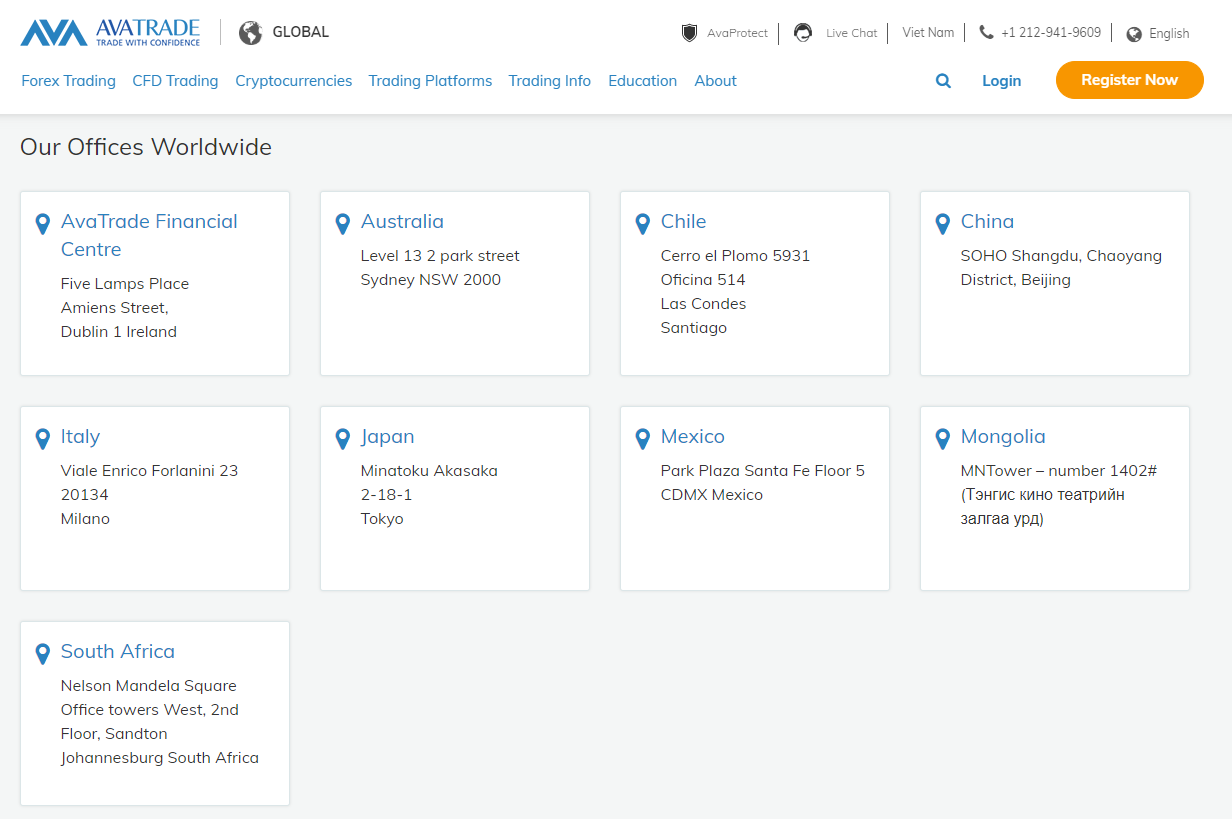
Task: Open the CFD Trading menu
Action: (x=175, y=81)
